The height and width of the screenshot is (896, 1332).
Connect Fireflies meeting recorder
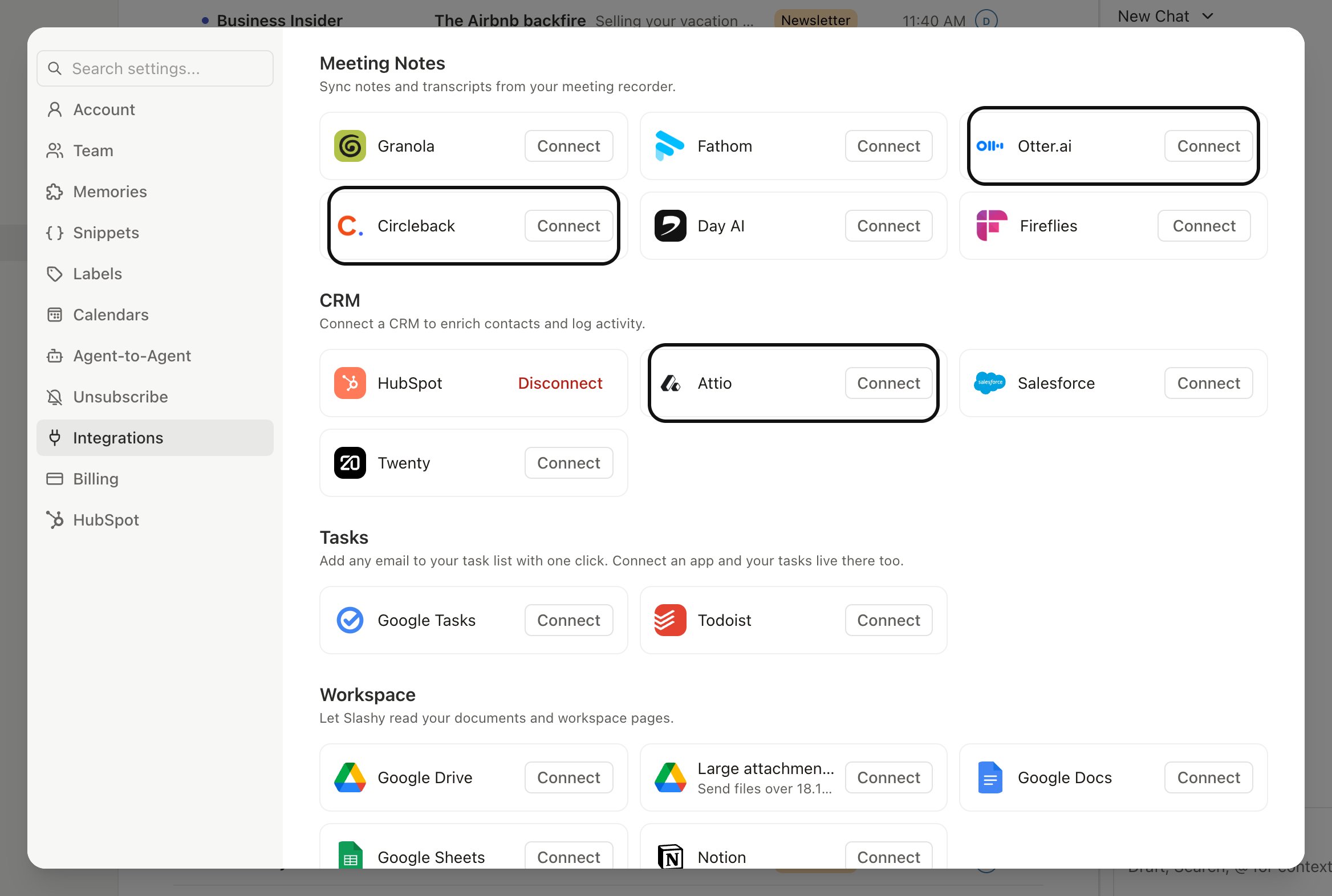1204,226
